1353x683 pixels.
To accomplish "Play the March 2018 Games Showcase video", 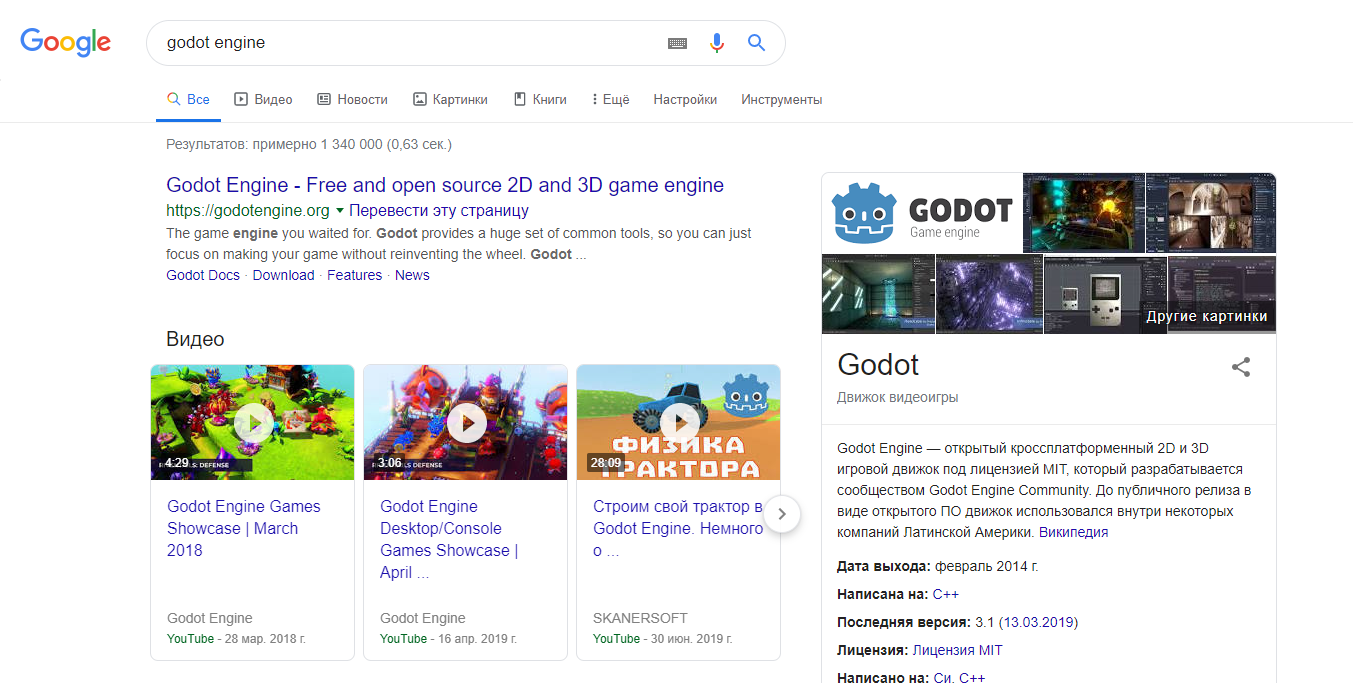I will (253, 422).
